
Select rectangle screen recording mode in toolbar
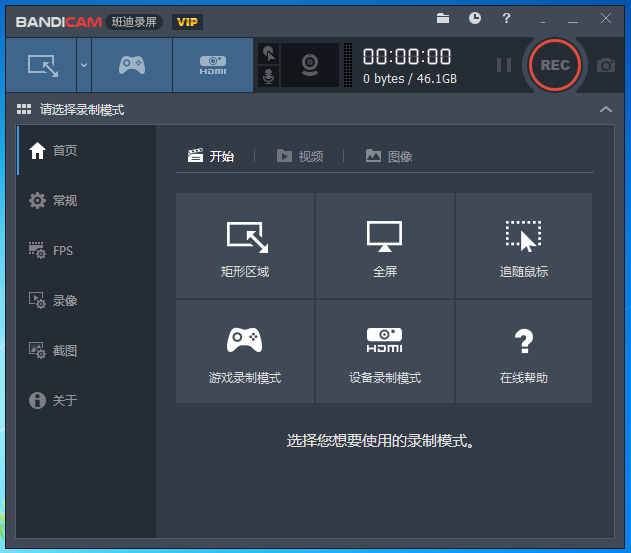pyautogui.click(x=41, y=65)
